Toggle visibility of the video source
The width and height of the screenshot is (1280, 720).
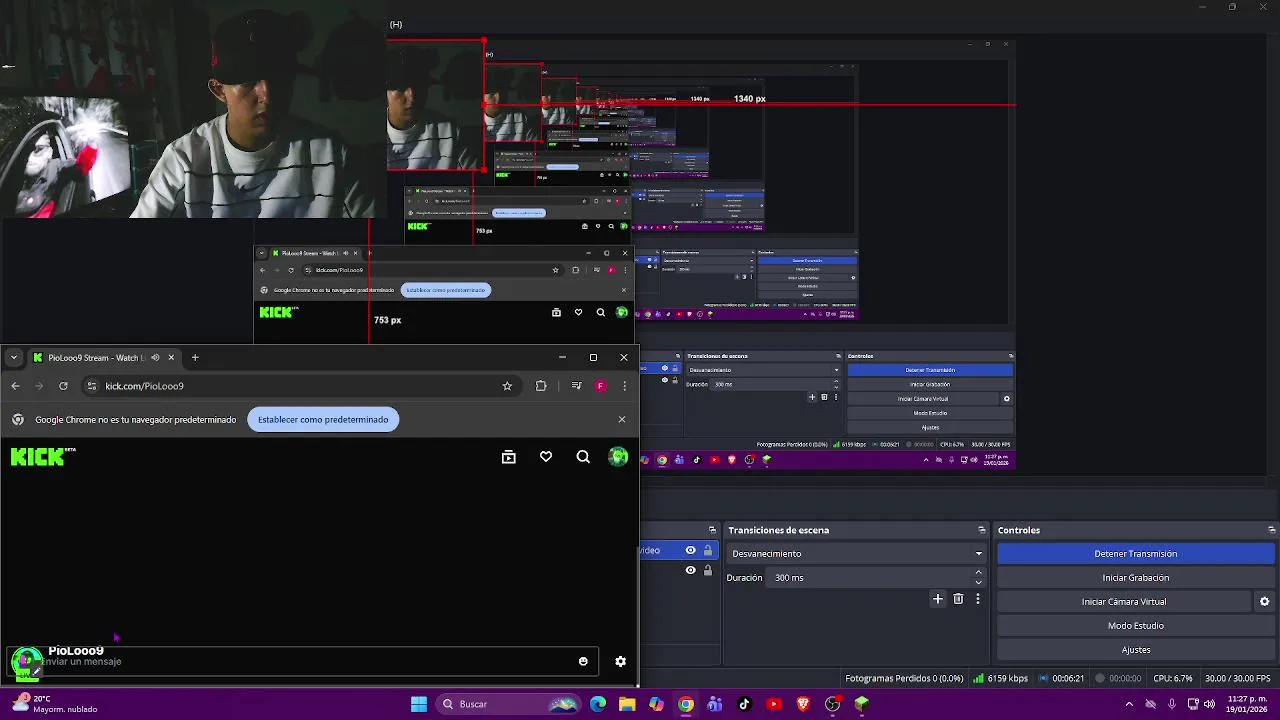click(x=690, y=550)
